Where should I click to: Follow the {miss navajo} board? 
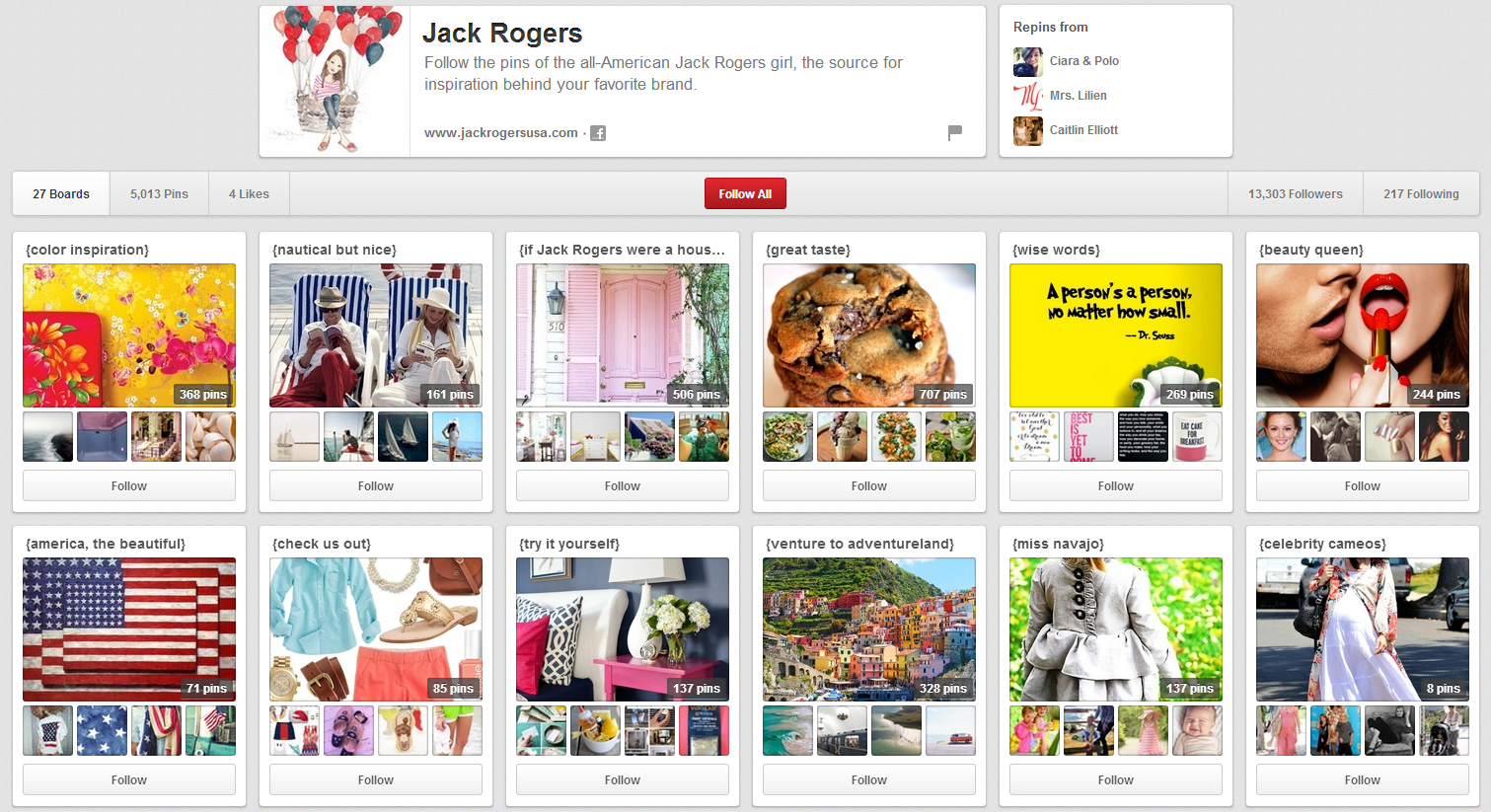click(x=1116, y=779)
